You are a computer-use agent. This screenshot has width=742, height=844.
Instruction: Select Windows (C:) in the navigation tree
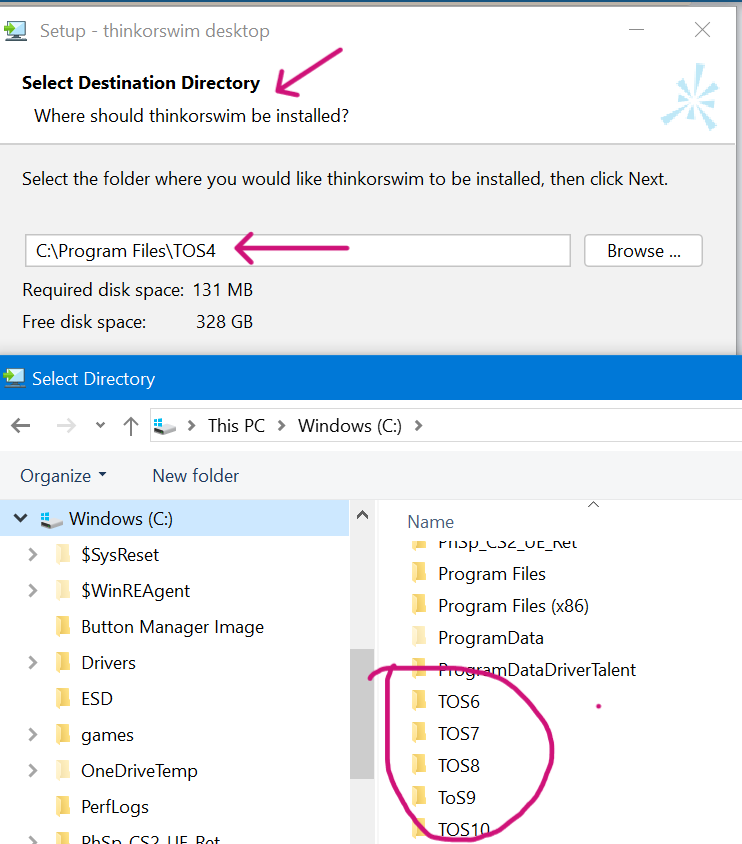[121, 519]
